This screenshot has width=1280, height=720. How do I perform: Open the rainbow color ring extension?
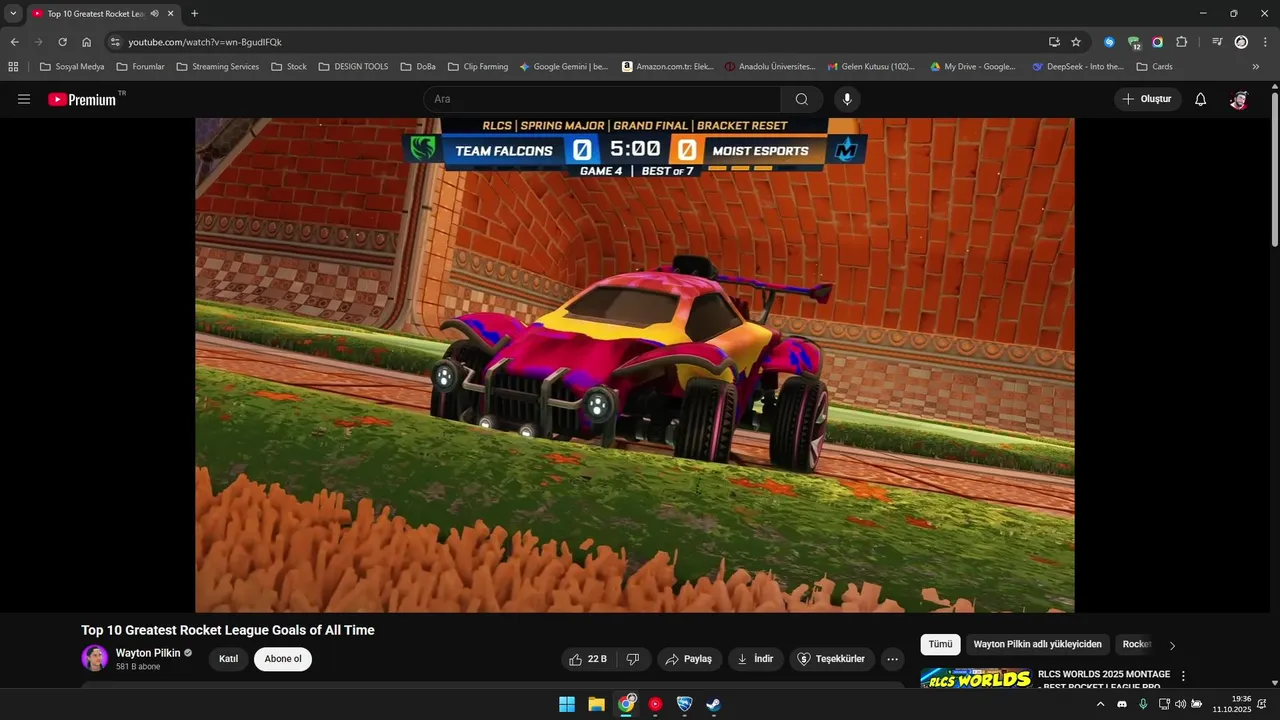point(1157,42)
